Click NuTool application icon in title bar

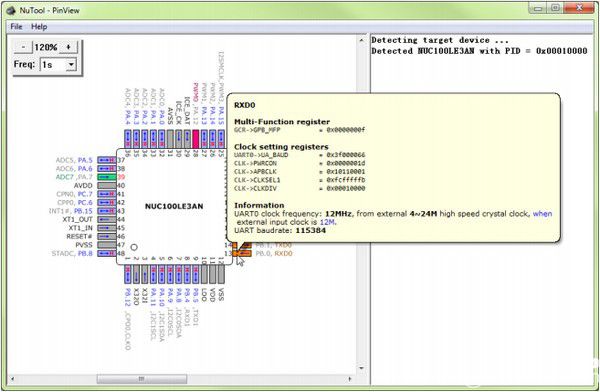coord(11,10)
